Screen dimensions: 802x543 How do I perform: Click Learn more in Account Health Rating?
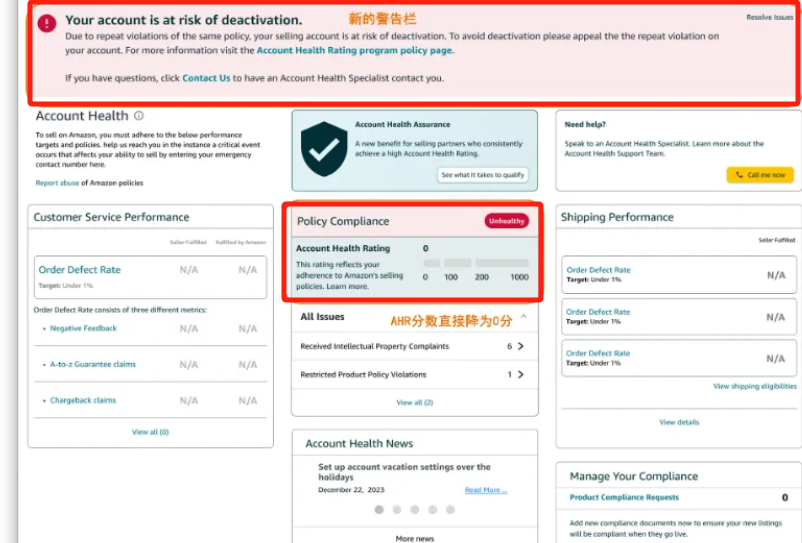coord(347,286)
